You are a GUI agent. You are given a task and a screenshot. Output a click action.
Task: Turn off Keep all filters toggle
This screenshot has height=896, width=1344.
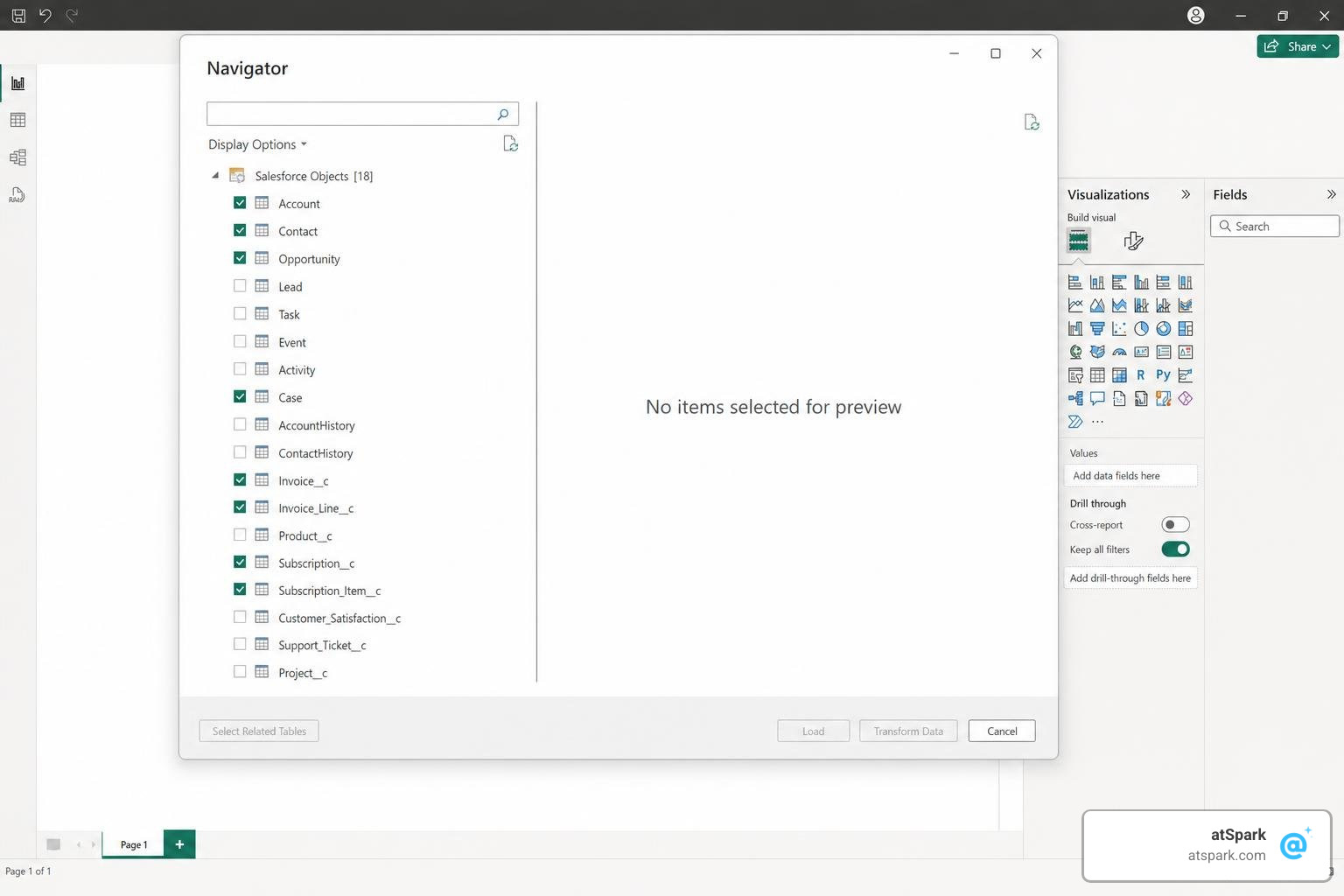tap(1175, 549)
